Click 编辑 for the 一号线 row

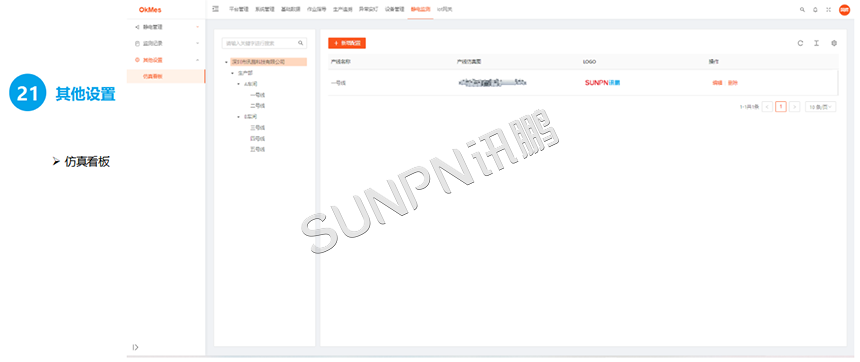point(717,83)
